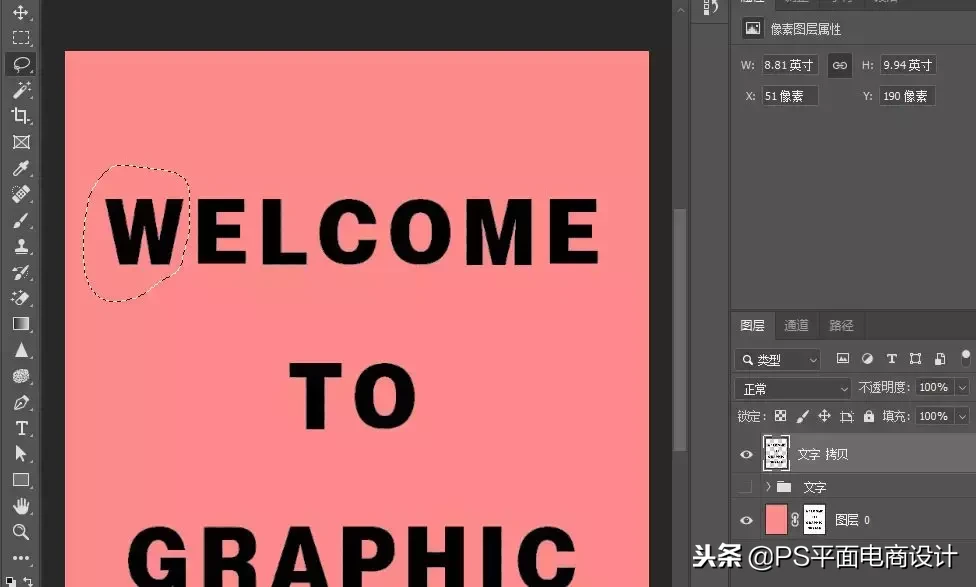Screen dimensions: 976x587
Task: Select the Eyedropper tool
Action: tap(21, 168)
